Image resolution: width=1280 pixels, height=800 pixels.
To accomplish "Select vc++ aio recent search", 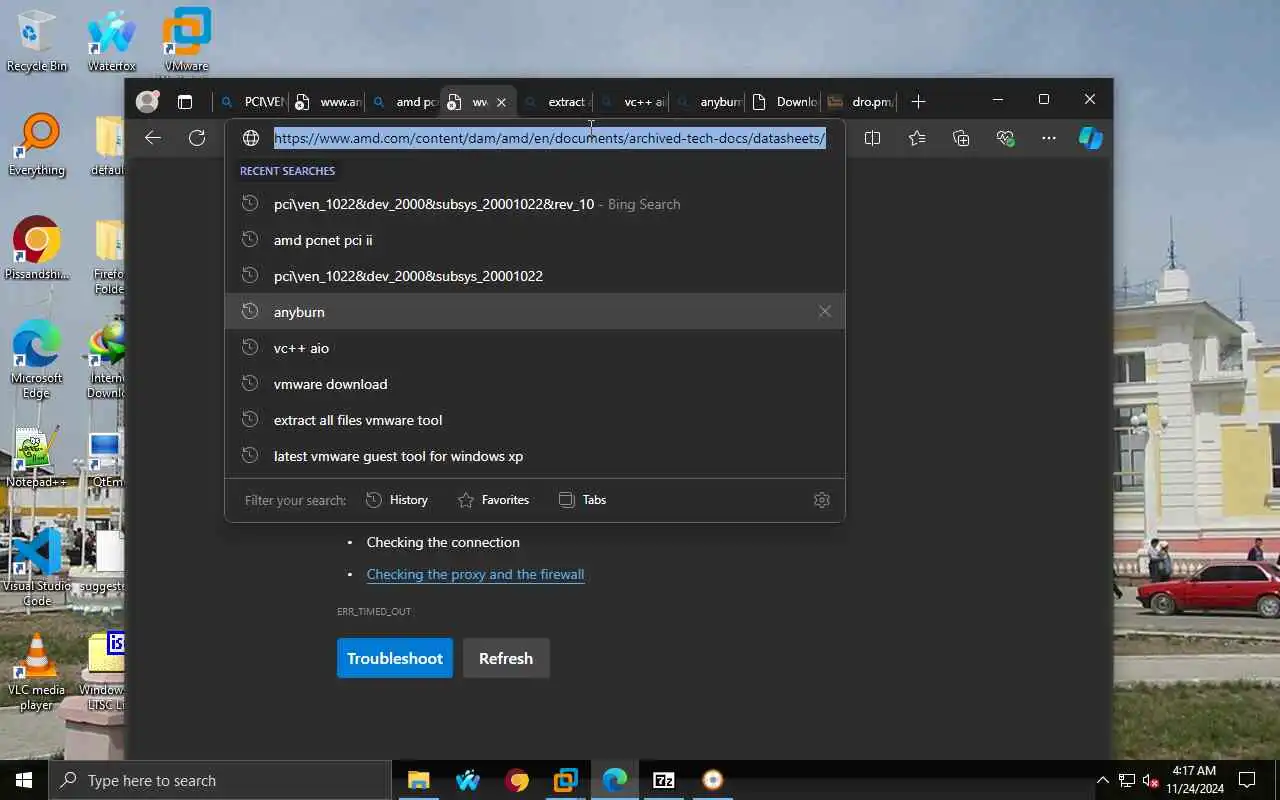I will pyautogui.click(x=535, y=348).
